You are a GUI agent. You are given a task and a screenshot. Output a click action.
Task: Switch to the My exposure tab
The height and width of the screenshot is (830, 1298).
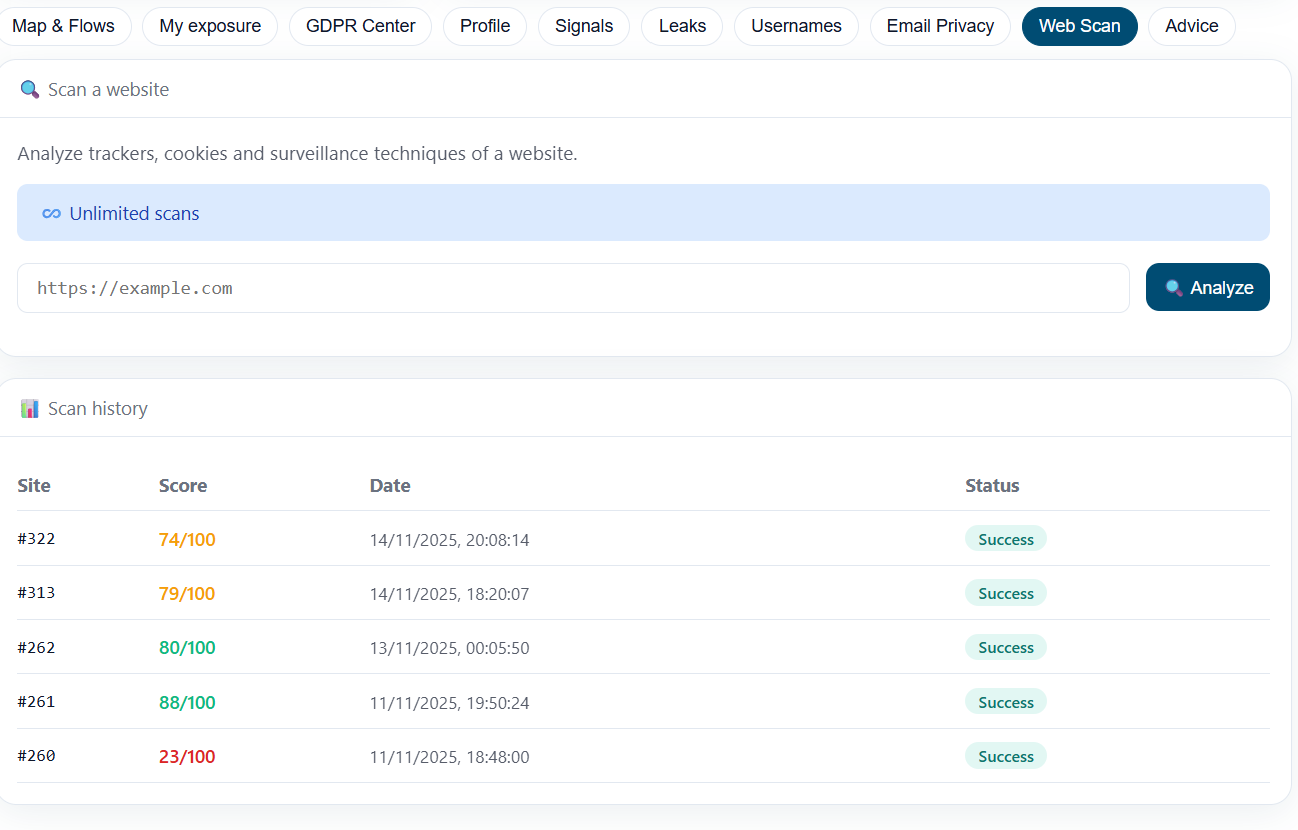210,26
